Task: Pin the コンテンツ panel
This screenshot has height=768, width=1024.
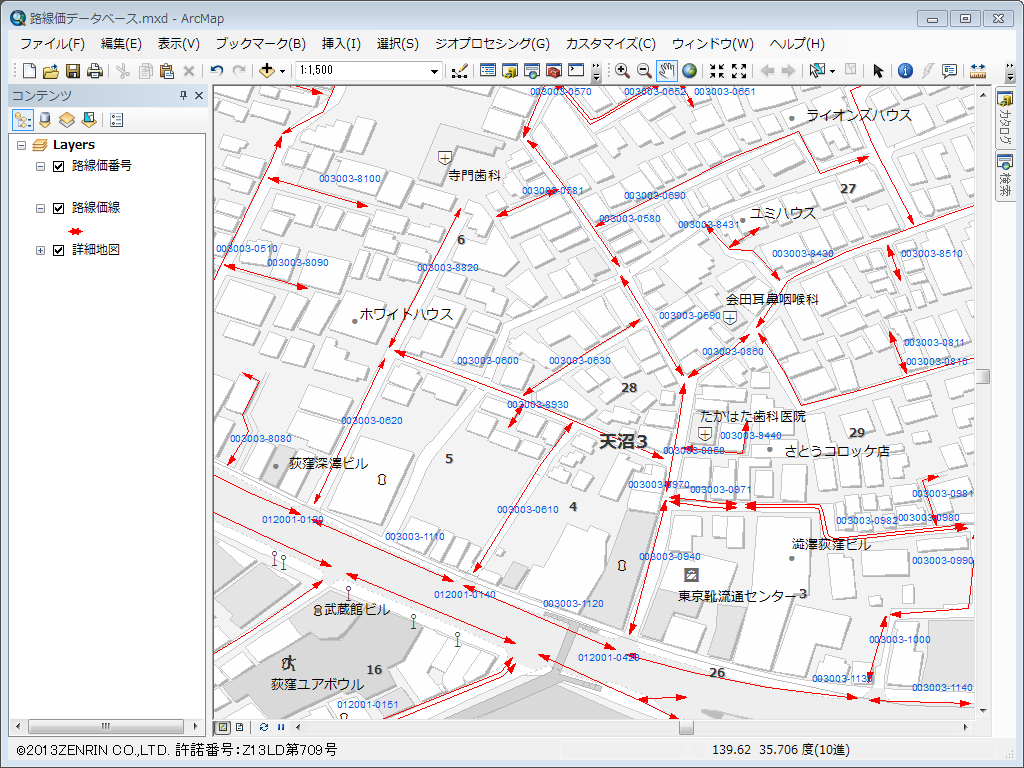Action: (x=184, y=95)
